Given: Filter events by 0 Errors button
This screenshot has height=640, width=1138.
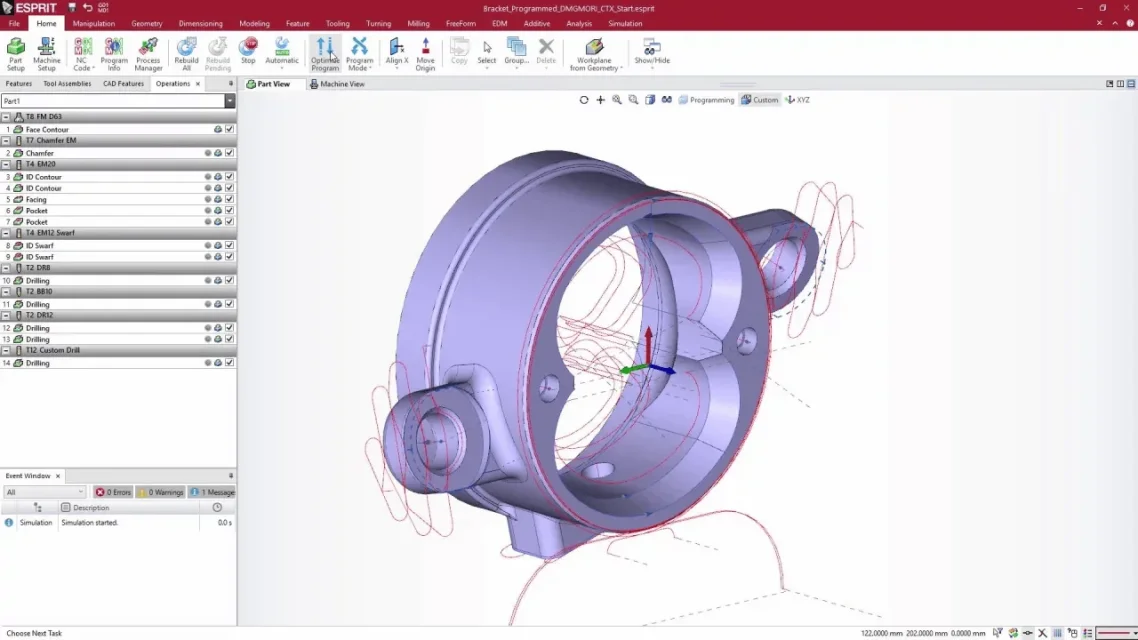Looking at the screenshot, I should 113,492.
